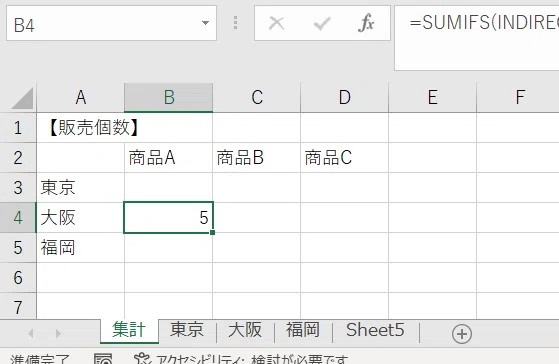Select column D header
The image size is (559, 364).
344,98
